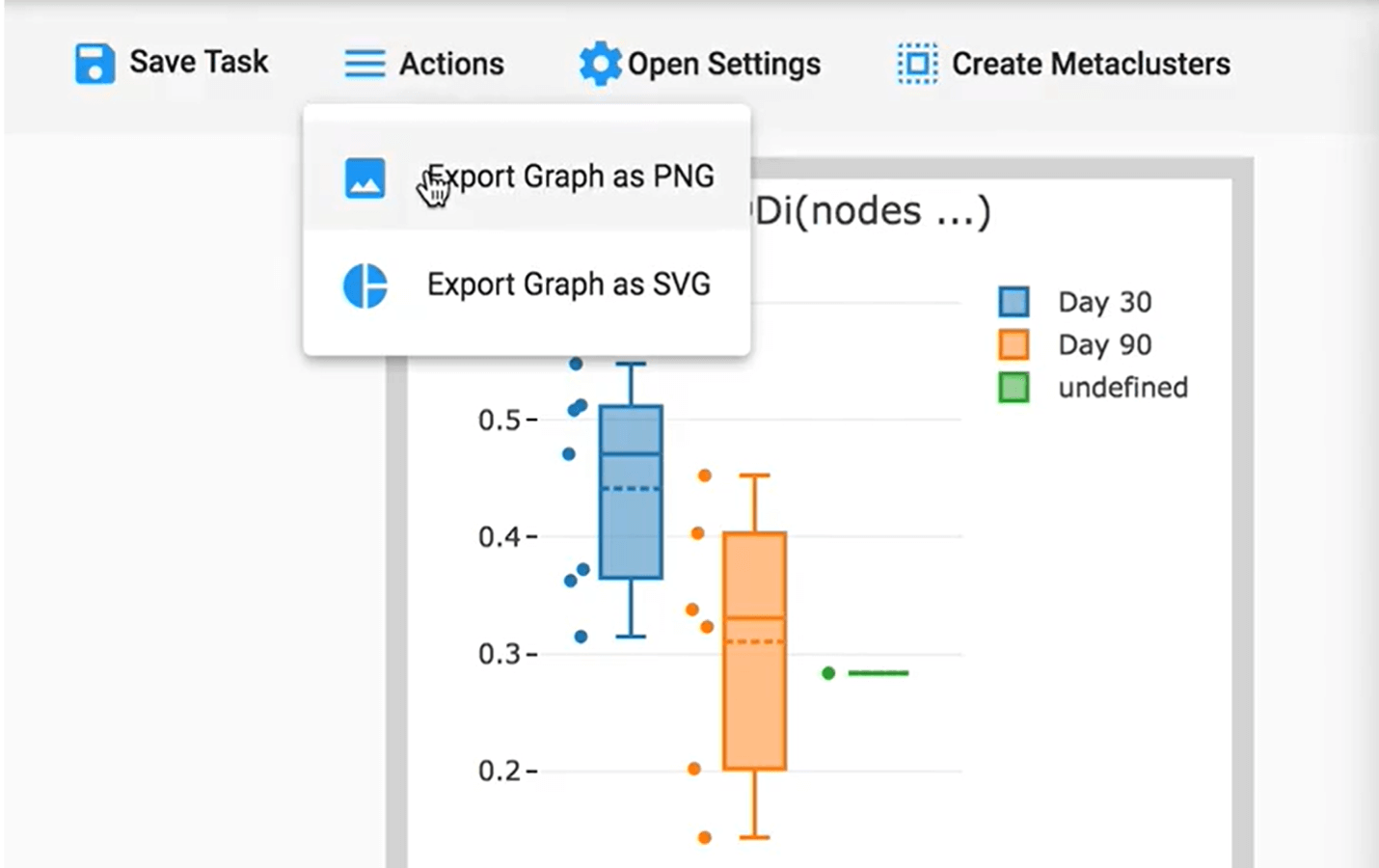Click the green undefined data point
This screenshot has width=1379, height=868.
pos(828,673)
